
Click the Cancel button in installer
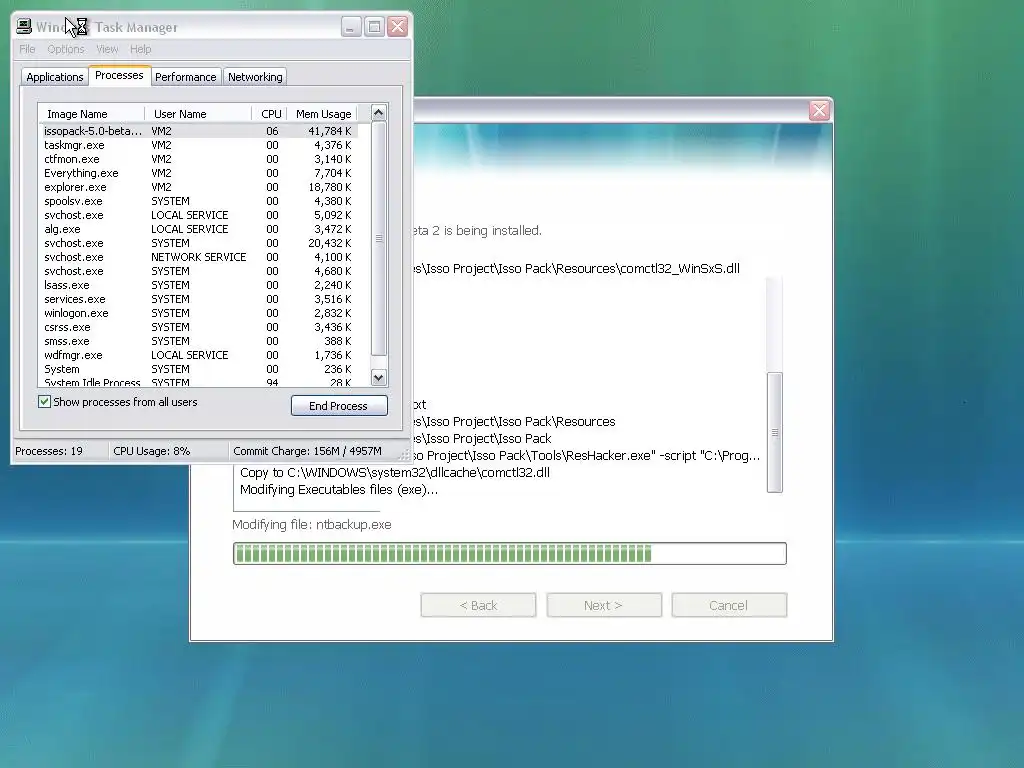[x=729, y=605]
